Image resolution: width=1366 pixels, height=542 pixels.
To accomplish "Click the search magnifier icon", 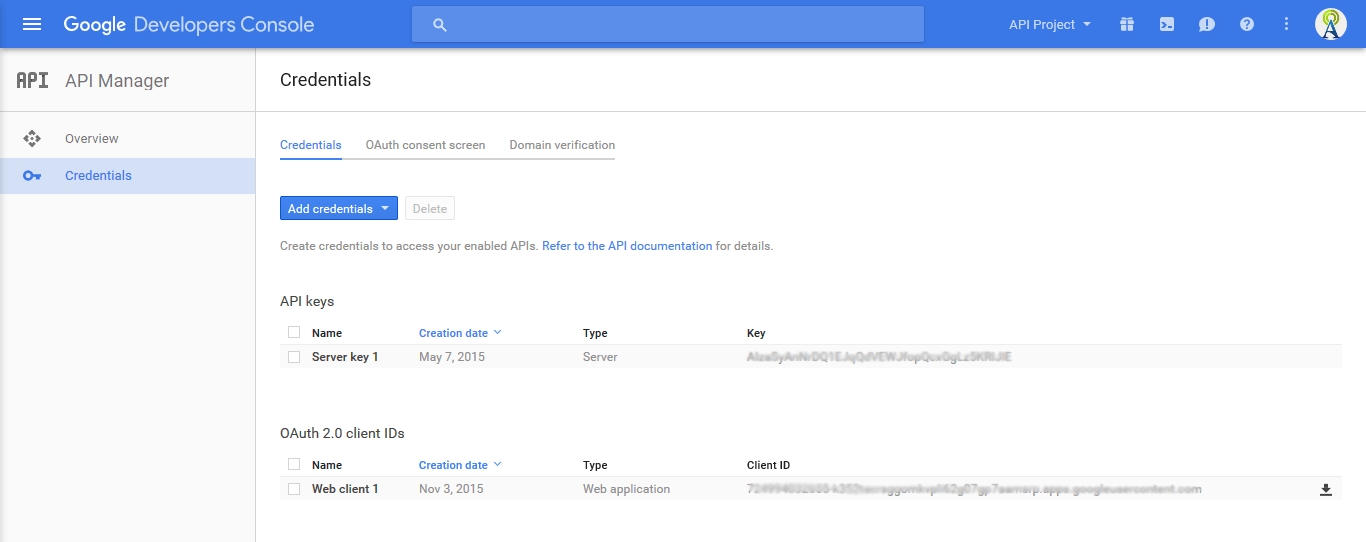I will [x=440, y=25].
